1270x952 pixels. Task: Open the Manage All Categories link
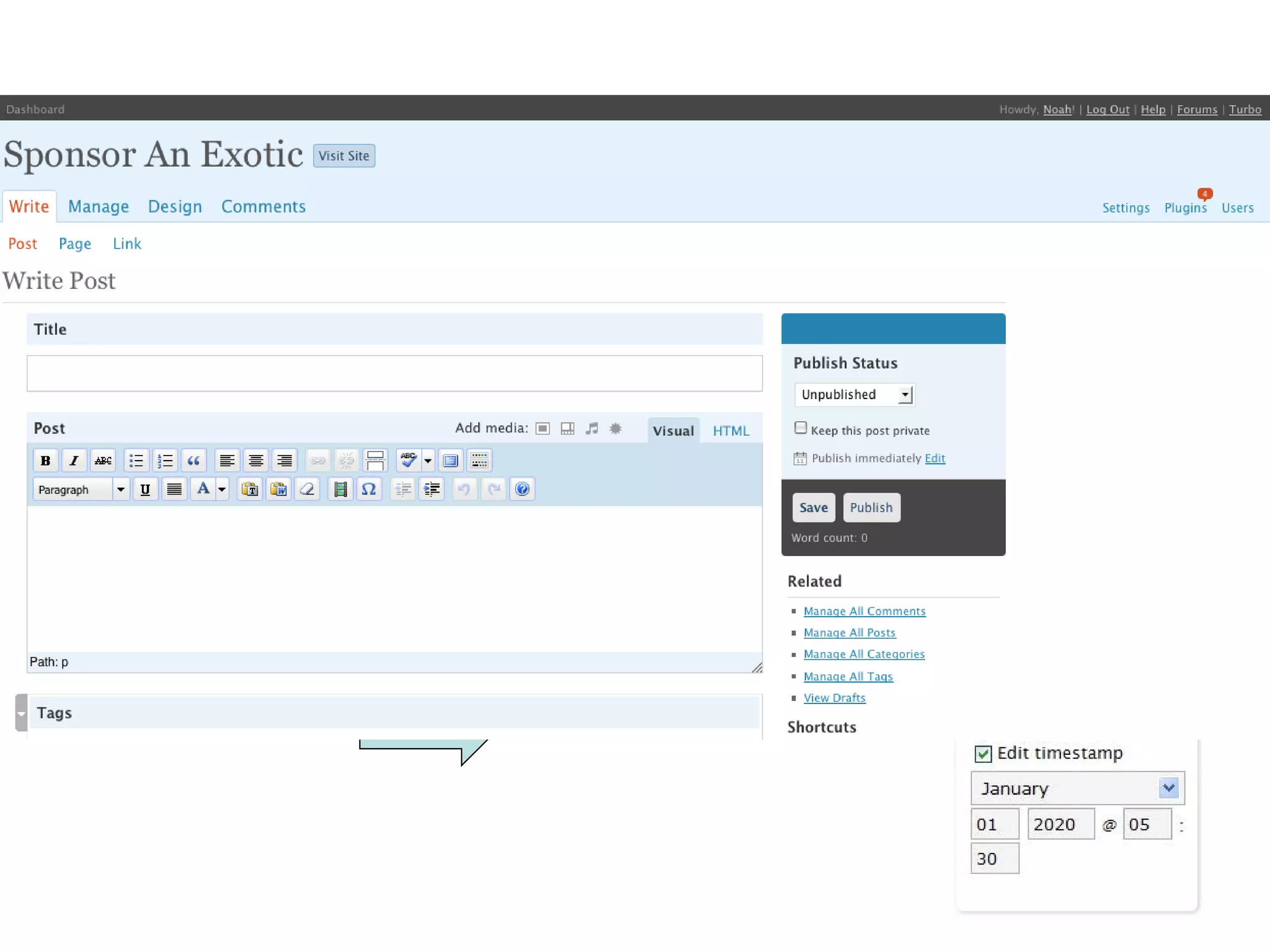click(864, 654)
